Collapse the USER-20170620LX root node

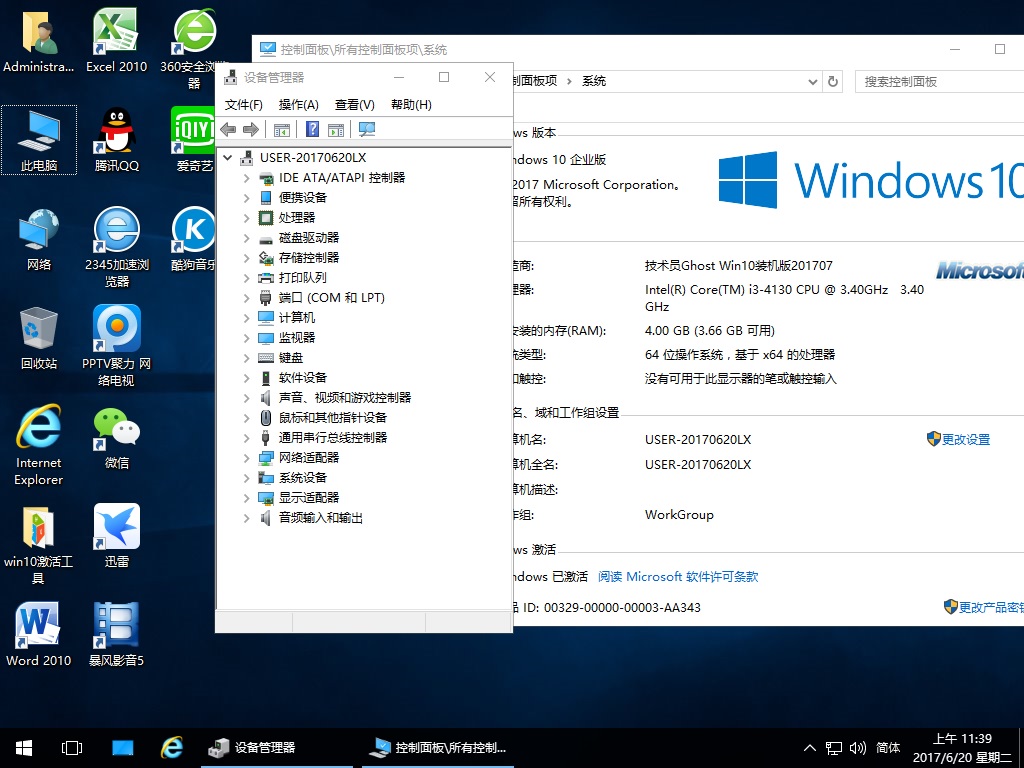[x=227, y=157]
